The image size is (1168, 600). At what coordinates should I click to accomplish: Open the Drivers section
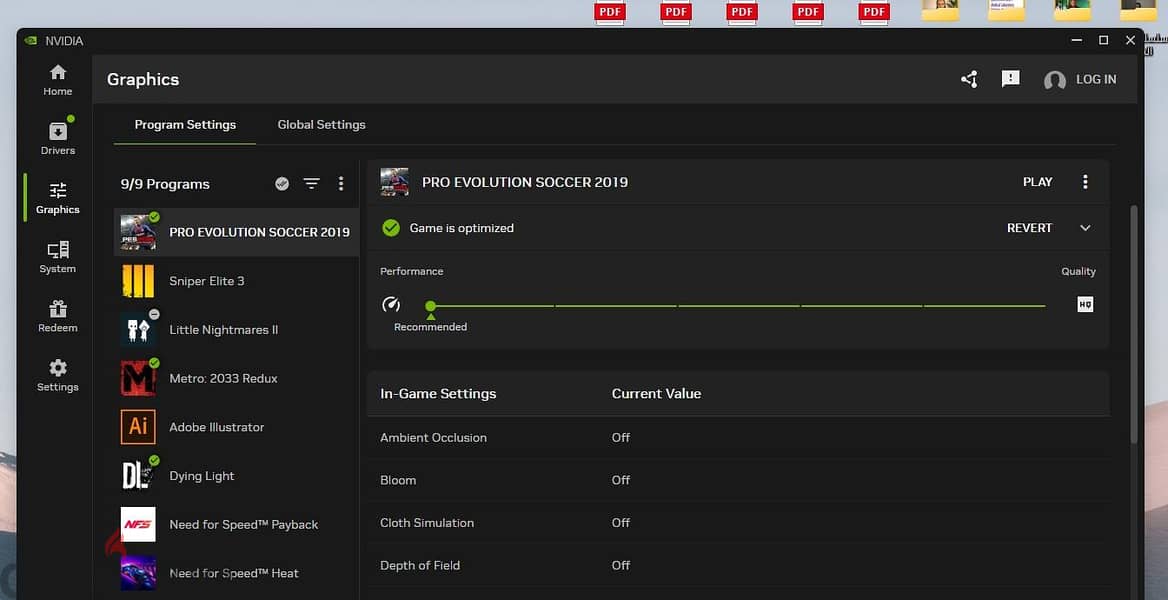coord(57,138)
